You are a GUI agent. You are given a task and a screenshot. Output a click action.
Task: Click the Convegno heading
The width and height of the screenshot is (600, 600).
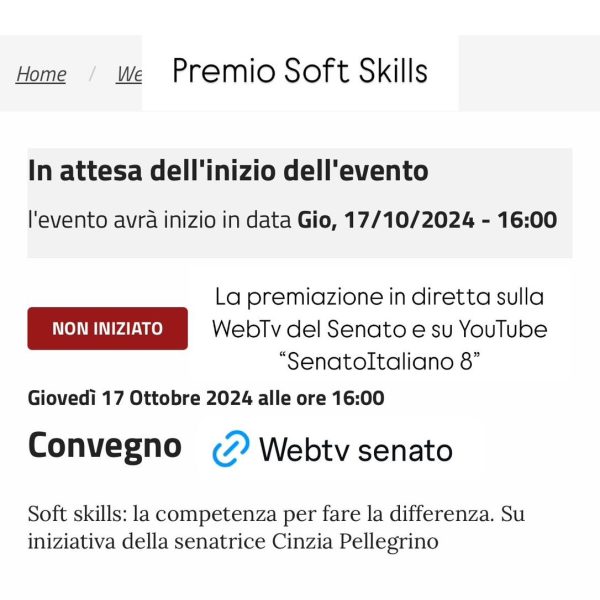coord(104,447)
